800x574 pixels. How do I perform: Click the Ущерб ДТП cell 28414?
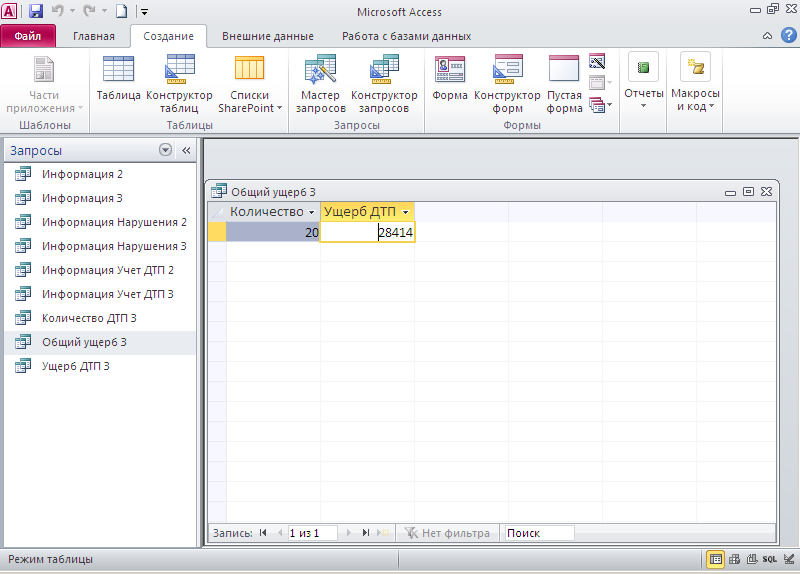(x=367, y=232)
